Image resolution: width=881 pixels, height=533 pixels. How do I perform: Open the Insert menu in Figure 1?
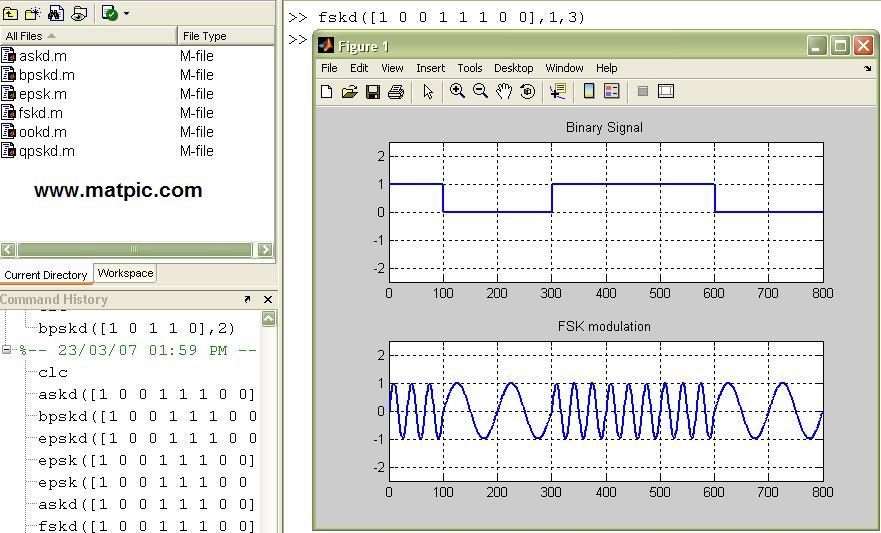point(430,68)
